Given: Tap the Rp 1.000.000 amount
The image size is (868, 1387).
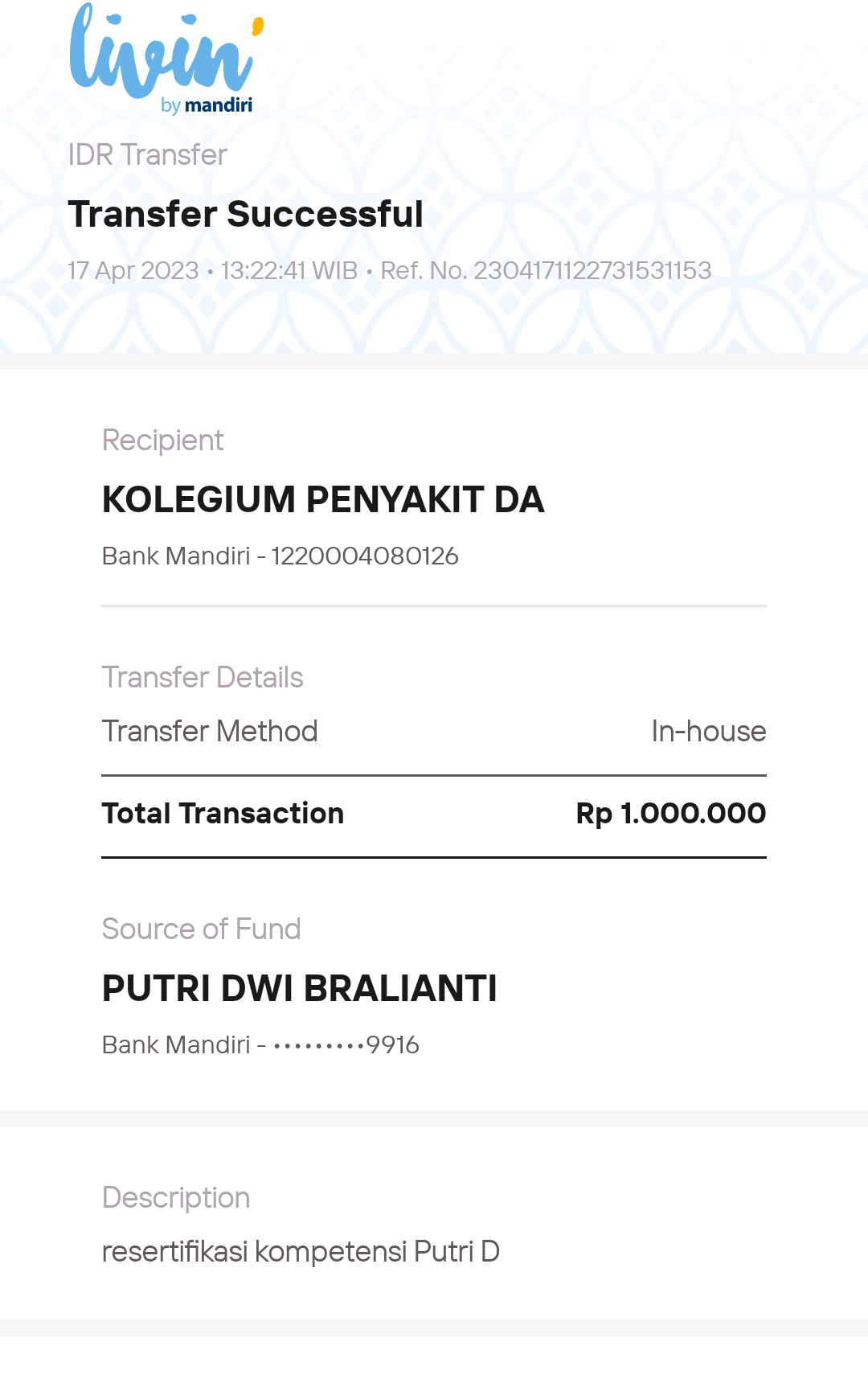Looking at the screenshot, I should click(x=670, y=814).
